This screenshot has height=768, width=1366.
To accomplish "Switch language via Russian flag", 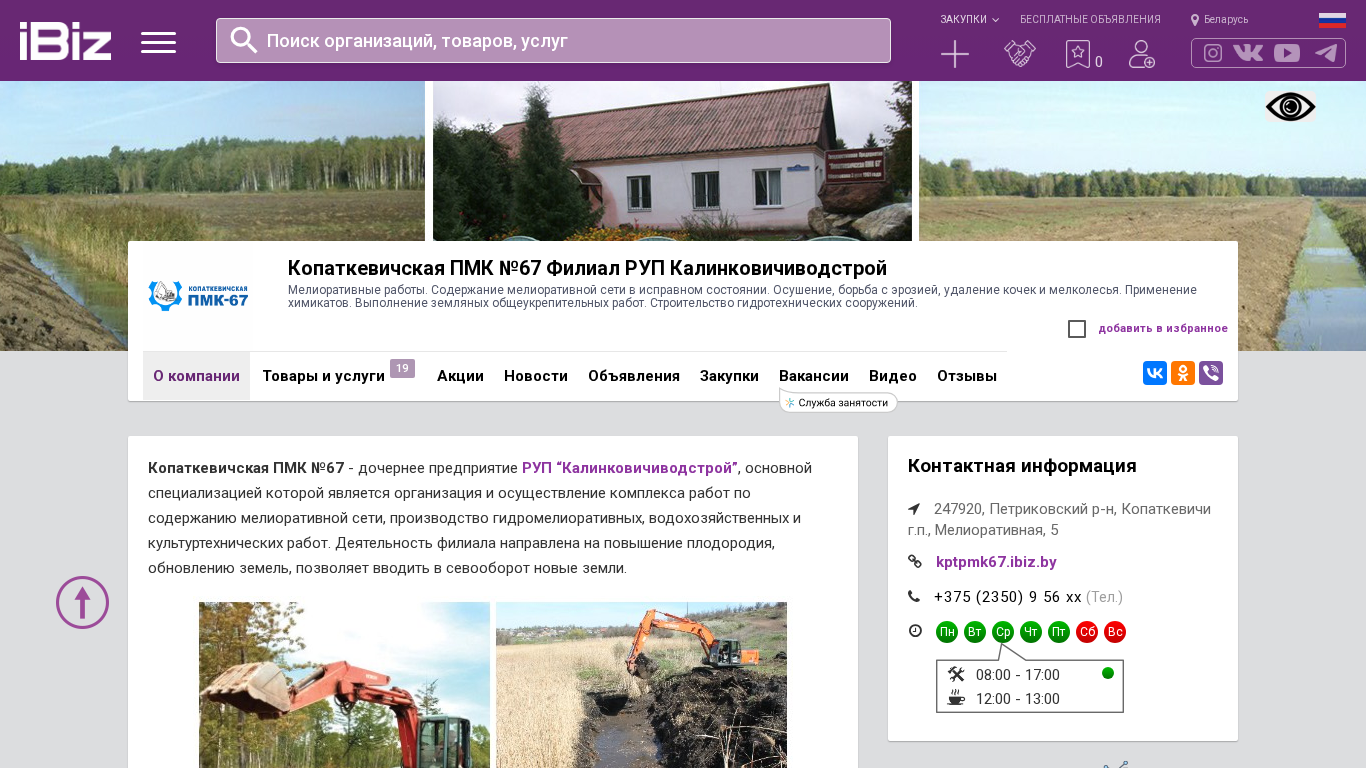I will point(1332,20).
